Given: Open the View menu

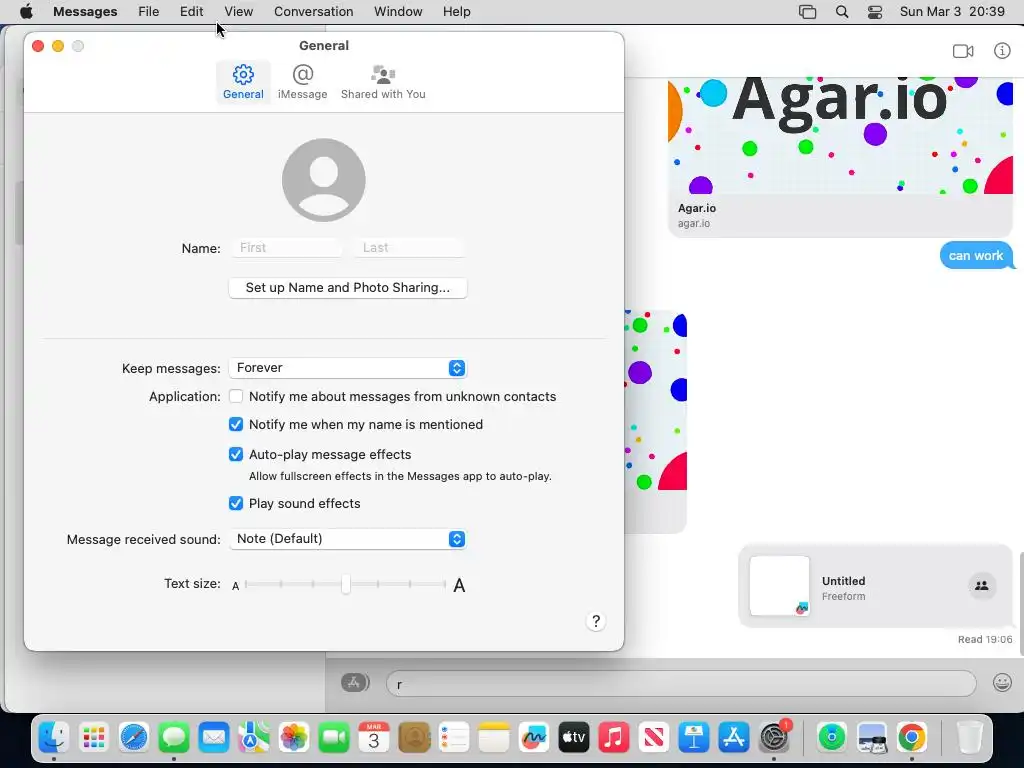Looking at the screenshot, I should 238,12.
